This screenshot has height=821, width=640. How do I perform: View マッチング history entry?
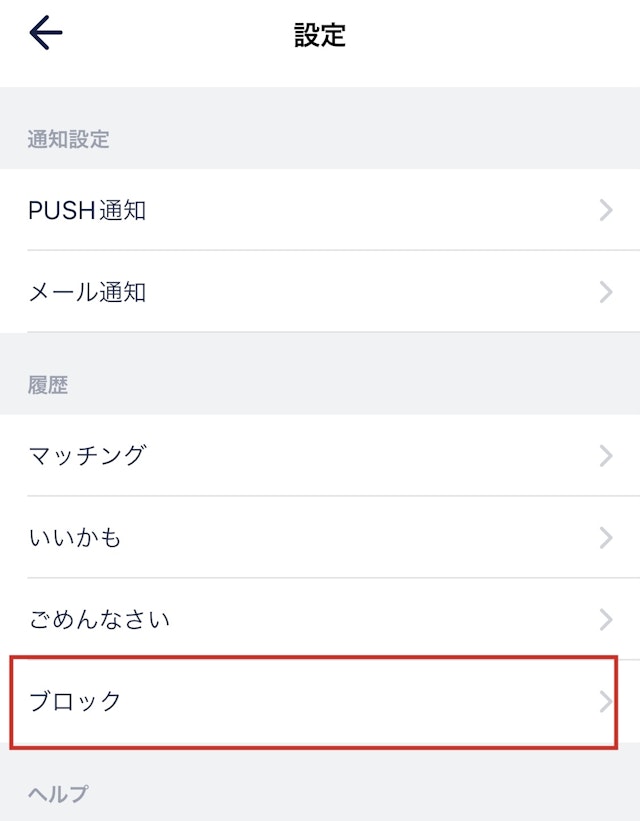coord(87,456)
